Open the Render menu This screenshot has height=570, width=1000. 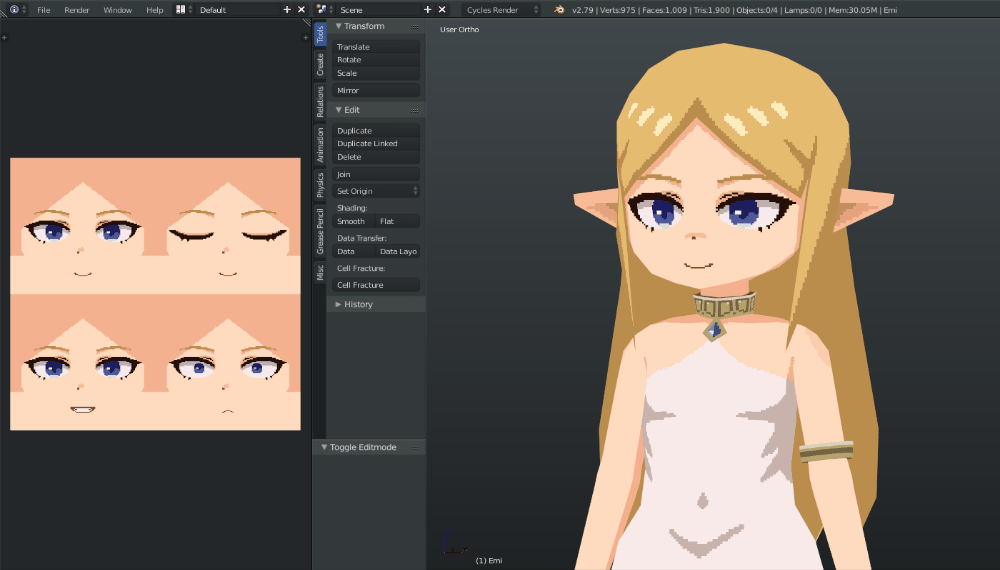[77, 10]
